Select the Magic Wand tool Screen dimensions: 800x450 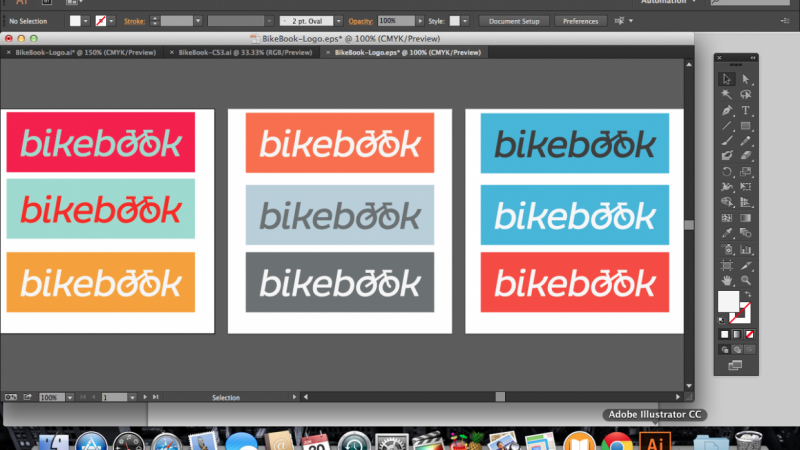(x=727, y=94)
